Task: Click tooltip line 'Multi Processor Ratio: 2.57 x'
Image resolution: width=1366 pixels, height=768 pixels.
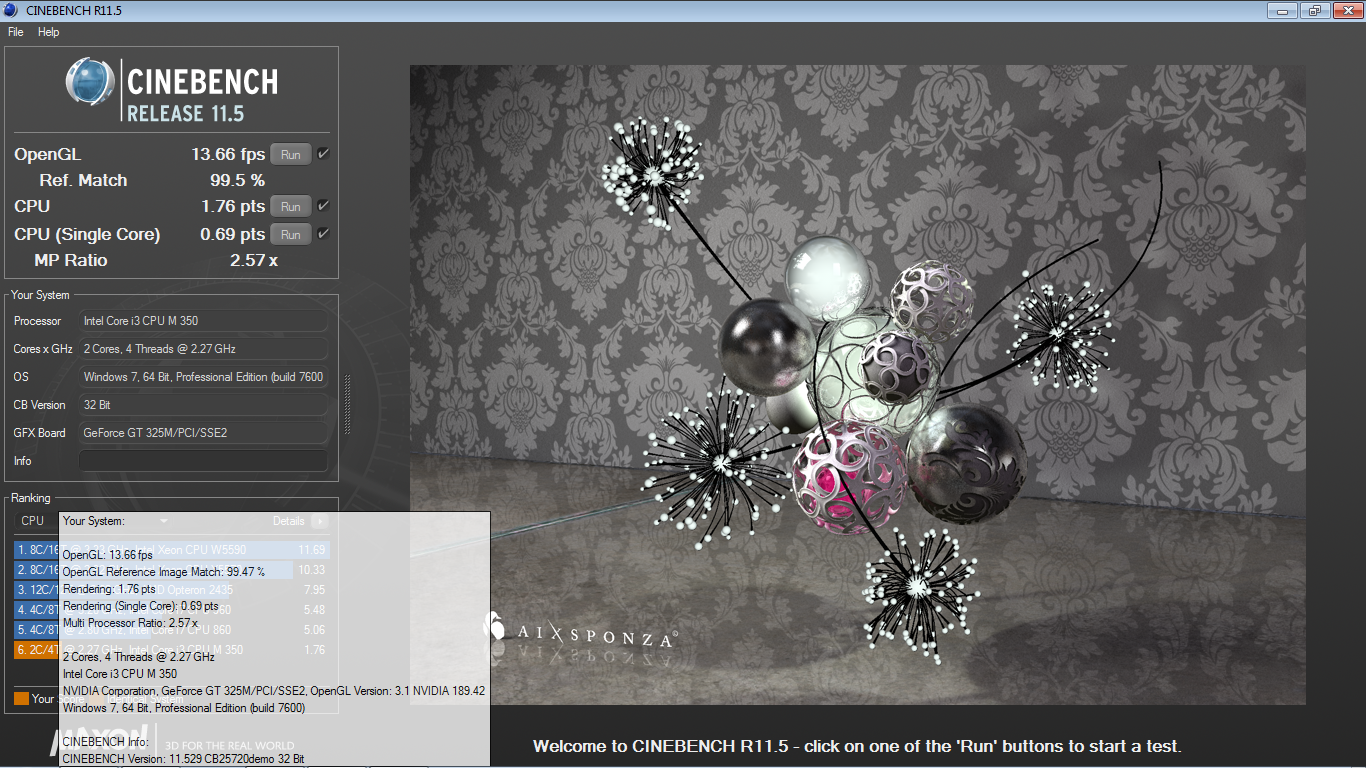Action: coord(130,623)
